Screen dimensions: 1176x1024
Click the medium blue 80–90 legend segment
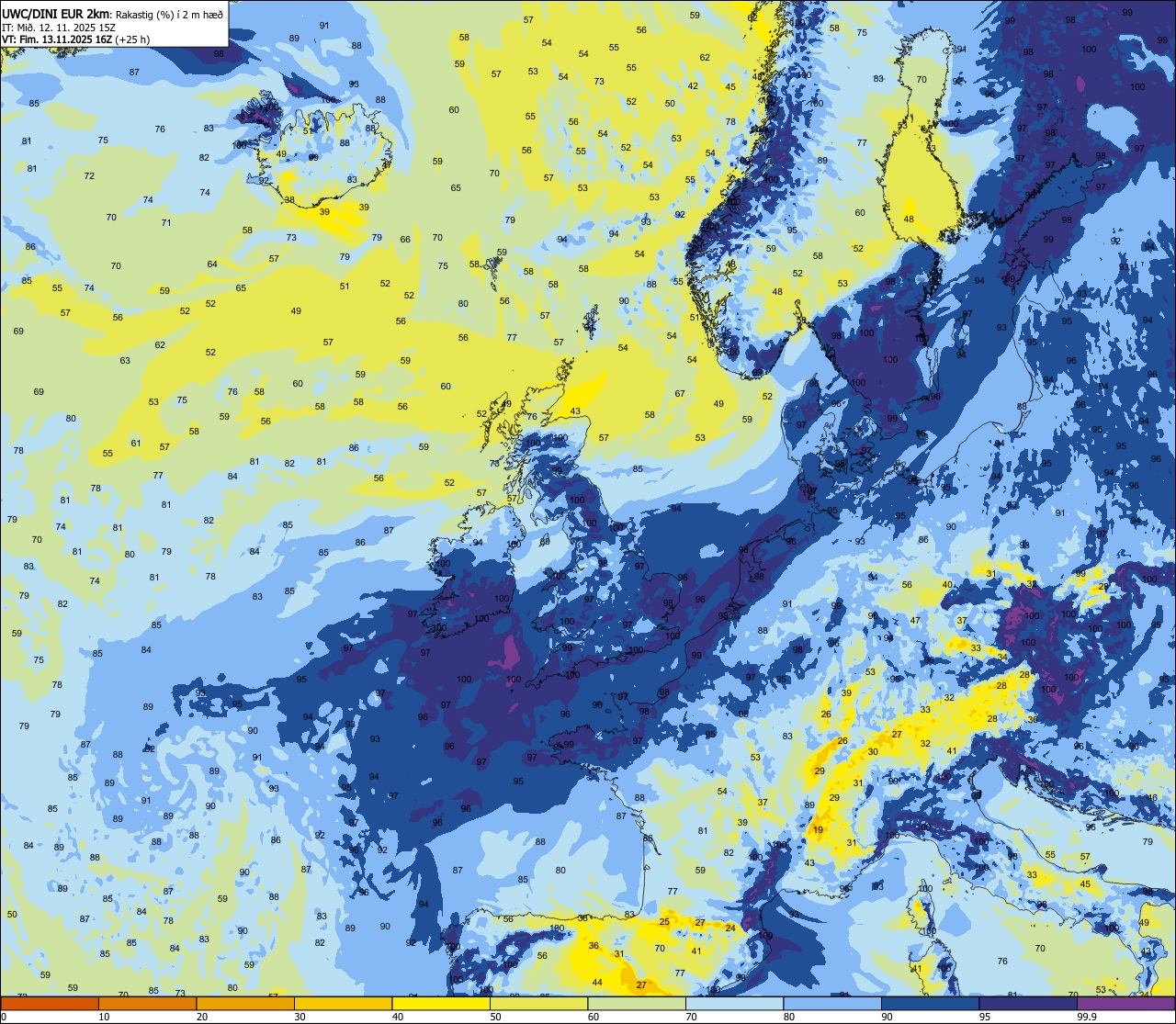(832, 1004)
